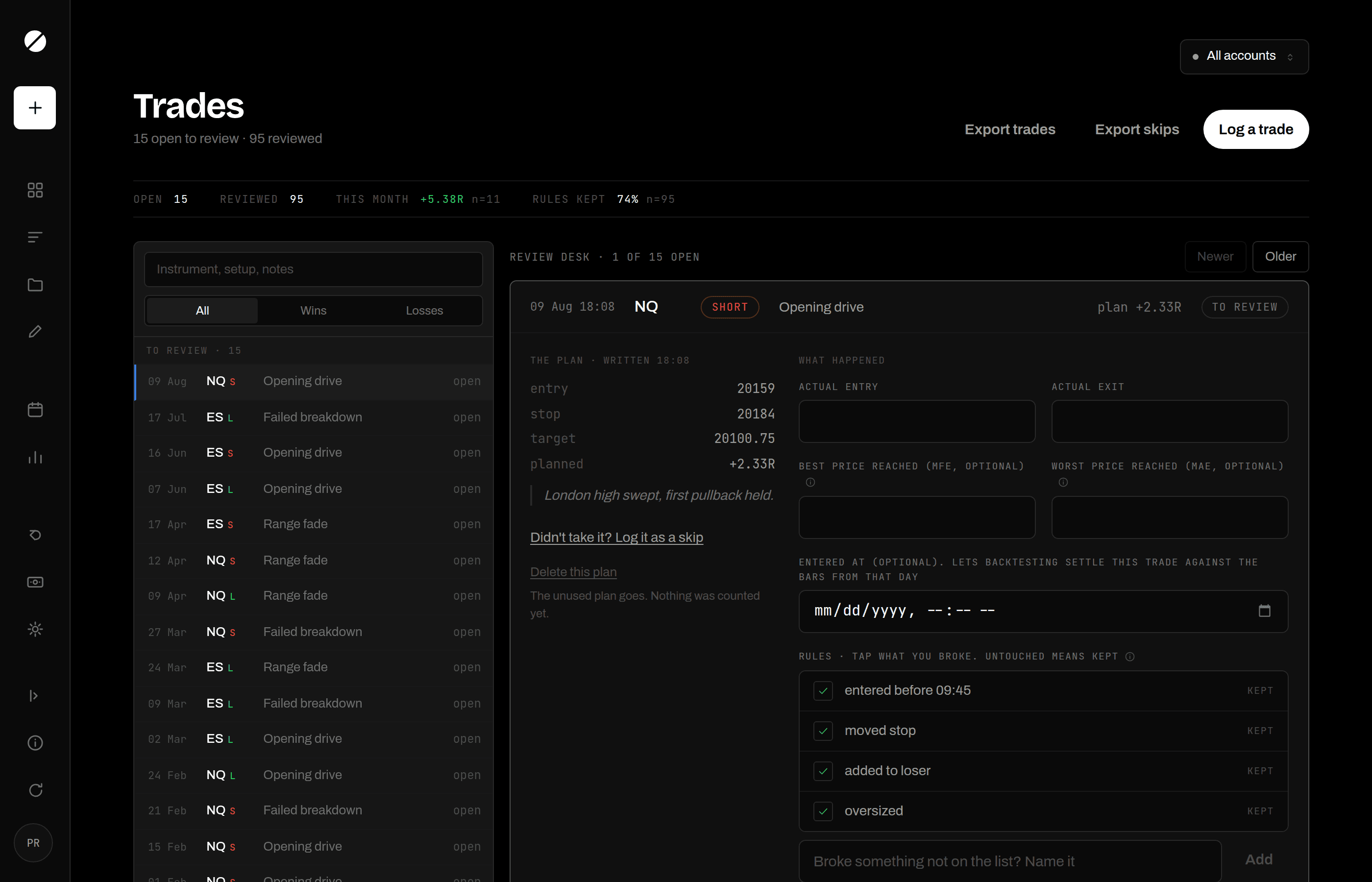Click the plus new-entry sidebar button
The height and width of the screenshot is (882, 1372).
pos(35,108)
